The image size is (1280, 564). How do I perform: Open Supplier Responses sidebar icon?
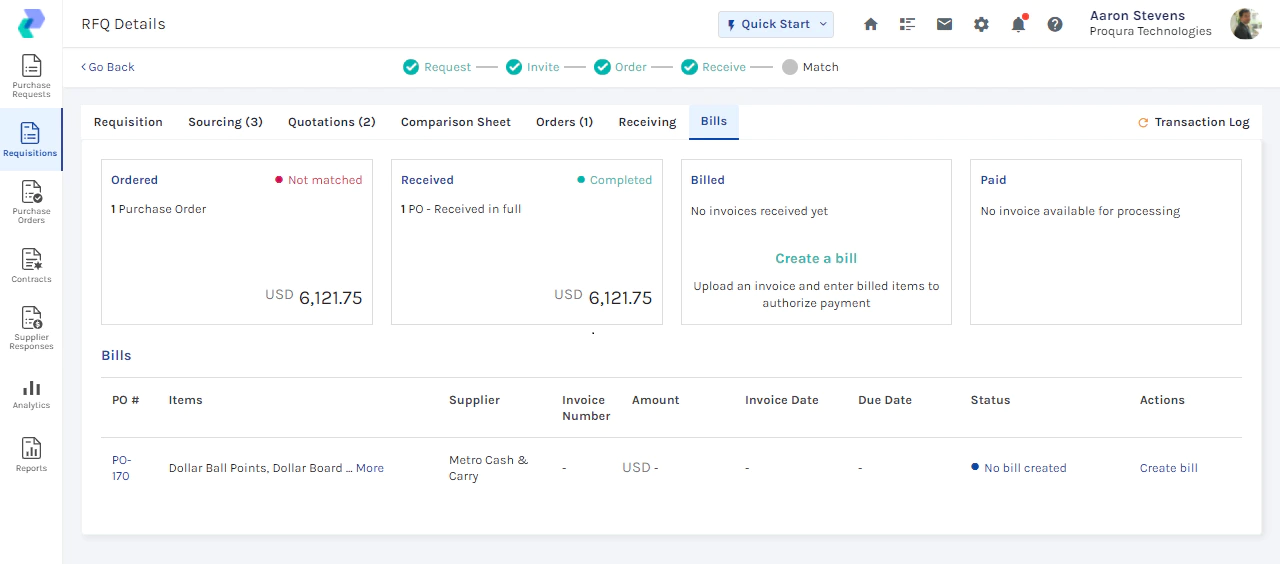pyautogui.click(x=31, y=328)
